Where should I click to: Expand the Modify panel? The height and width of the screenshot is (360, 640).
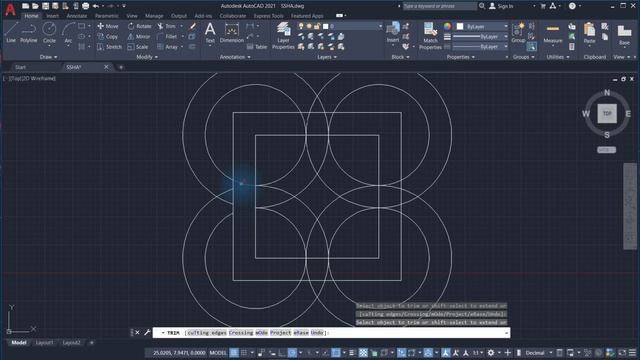click(147, 57)
